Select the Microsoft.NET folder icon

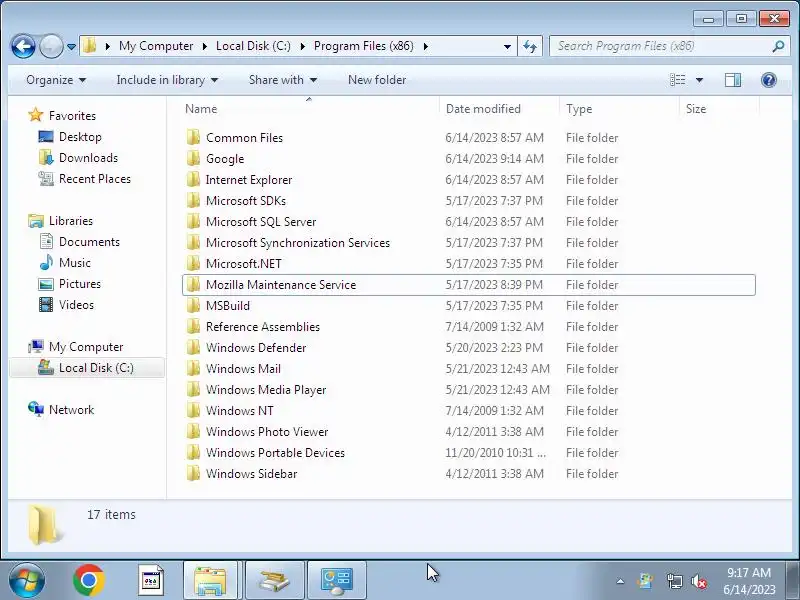(193, 263)
